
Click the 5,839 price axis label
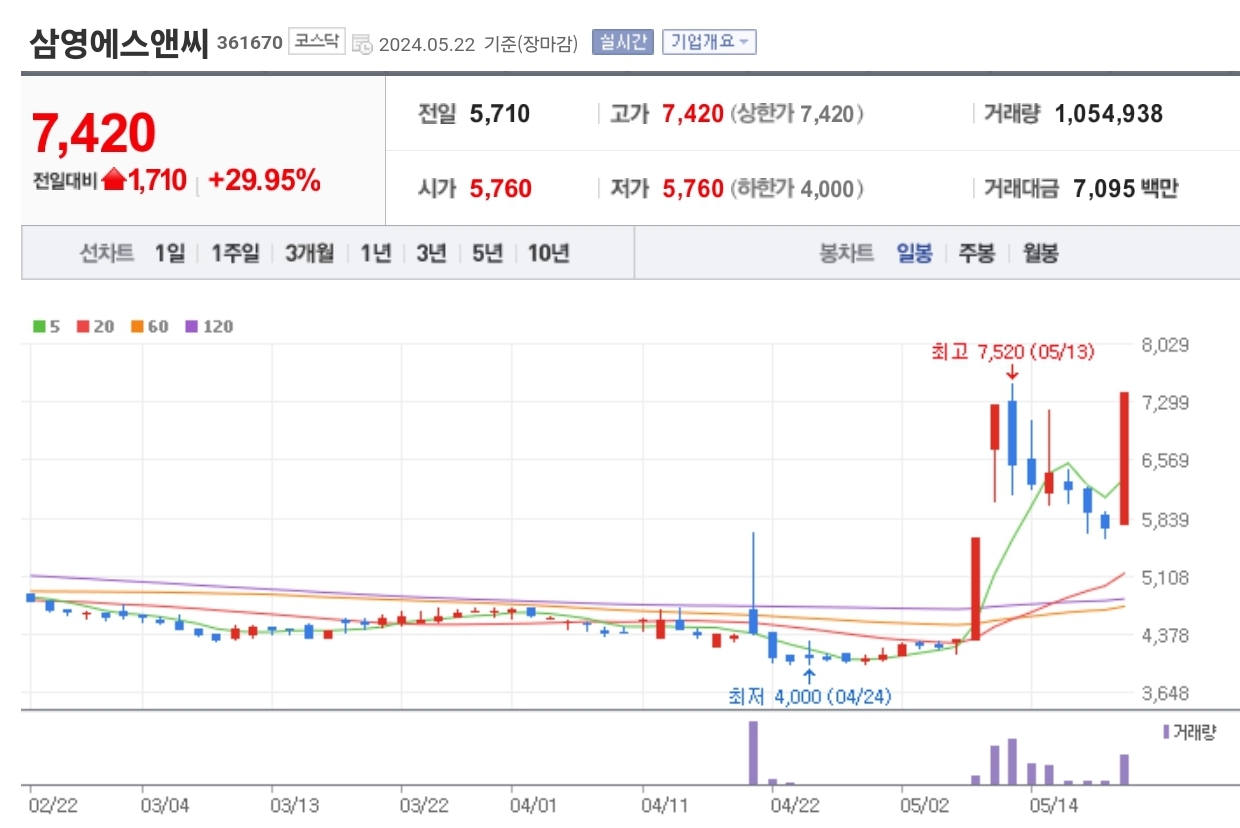tap(1165, 519)
